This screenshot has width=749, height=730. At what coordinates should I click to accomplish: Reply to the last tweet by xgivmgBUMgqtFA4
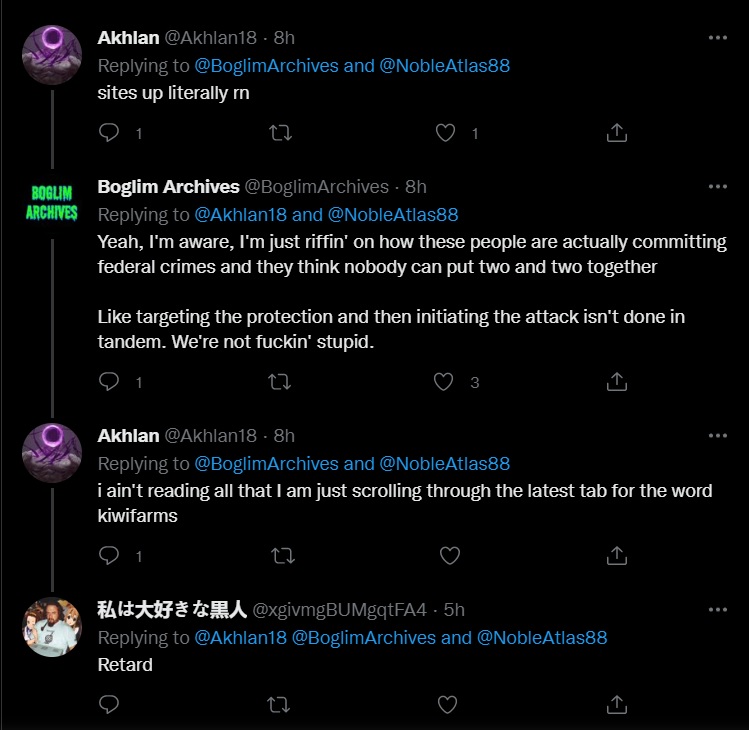[110, 704]
